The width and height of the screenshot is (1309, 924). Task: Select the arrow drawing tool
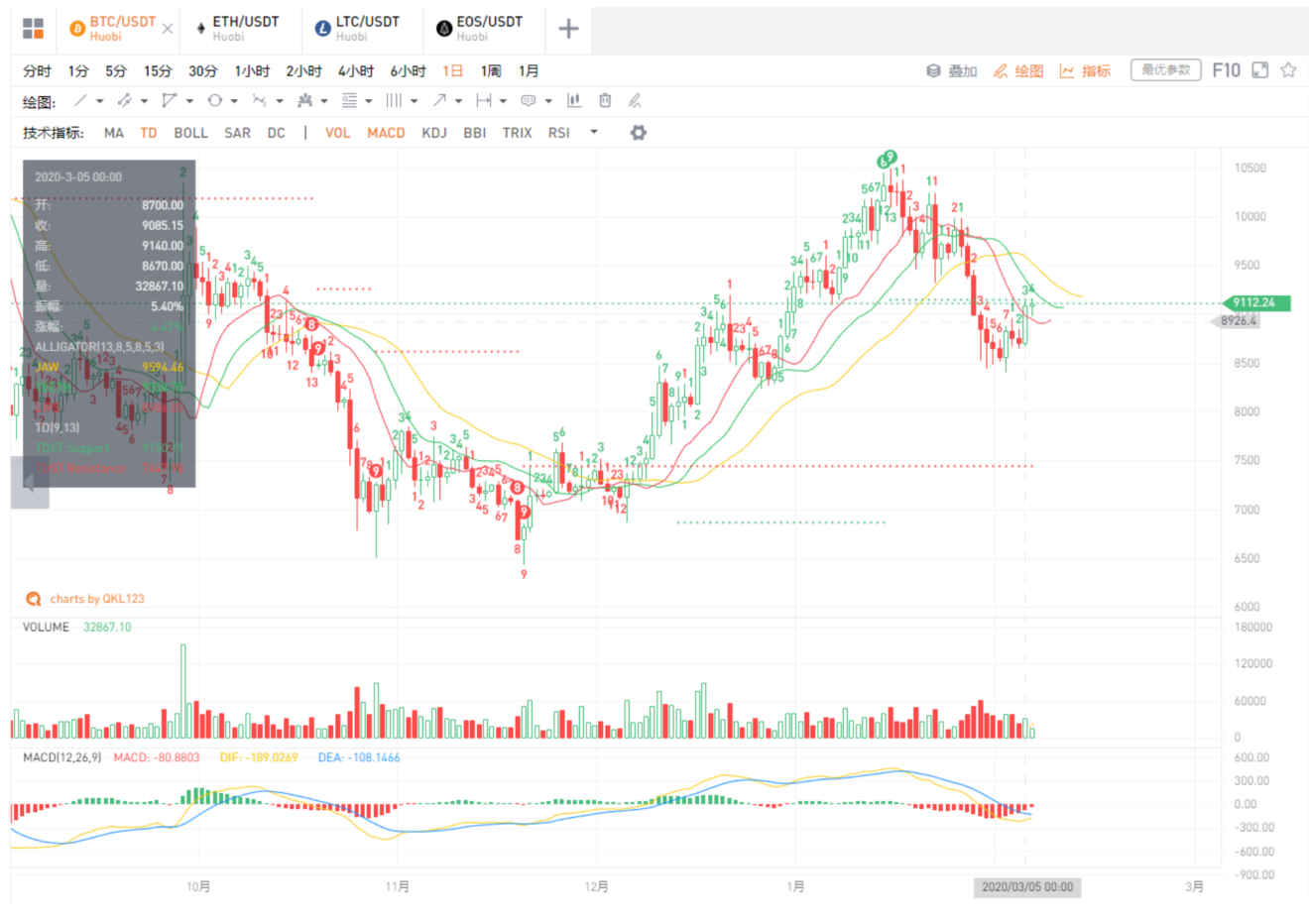point(439,100)
